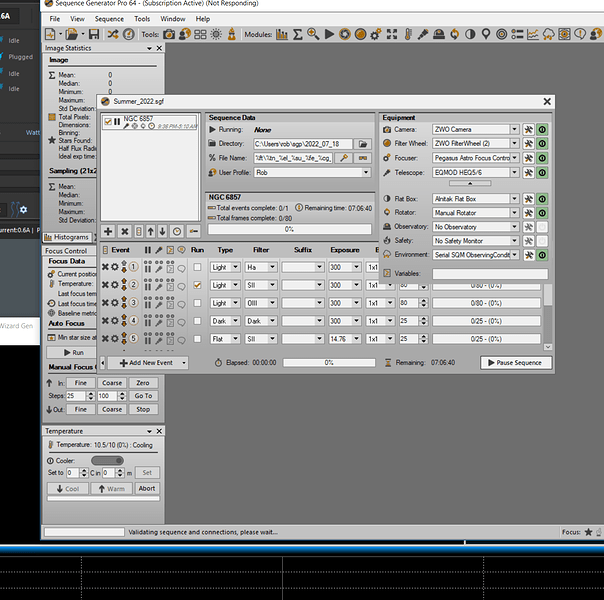This screenshot has width=604, height=600.
Task: Toggle the NGC 6857 target checkbox
Action: click(108, 122)
